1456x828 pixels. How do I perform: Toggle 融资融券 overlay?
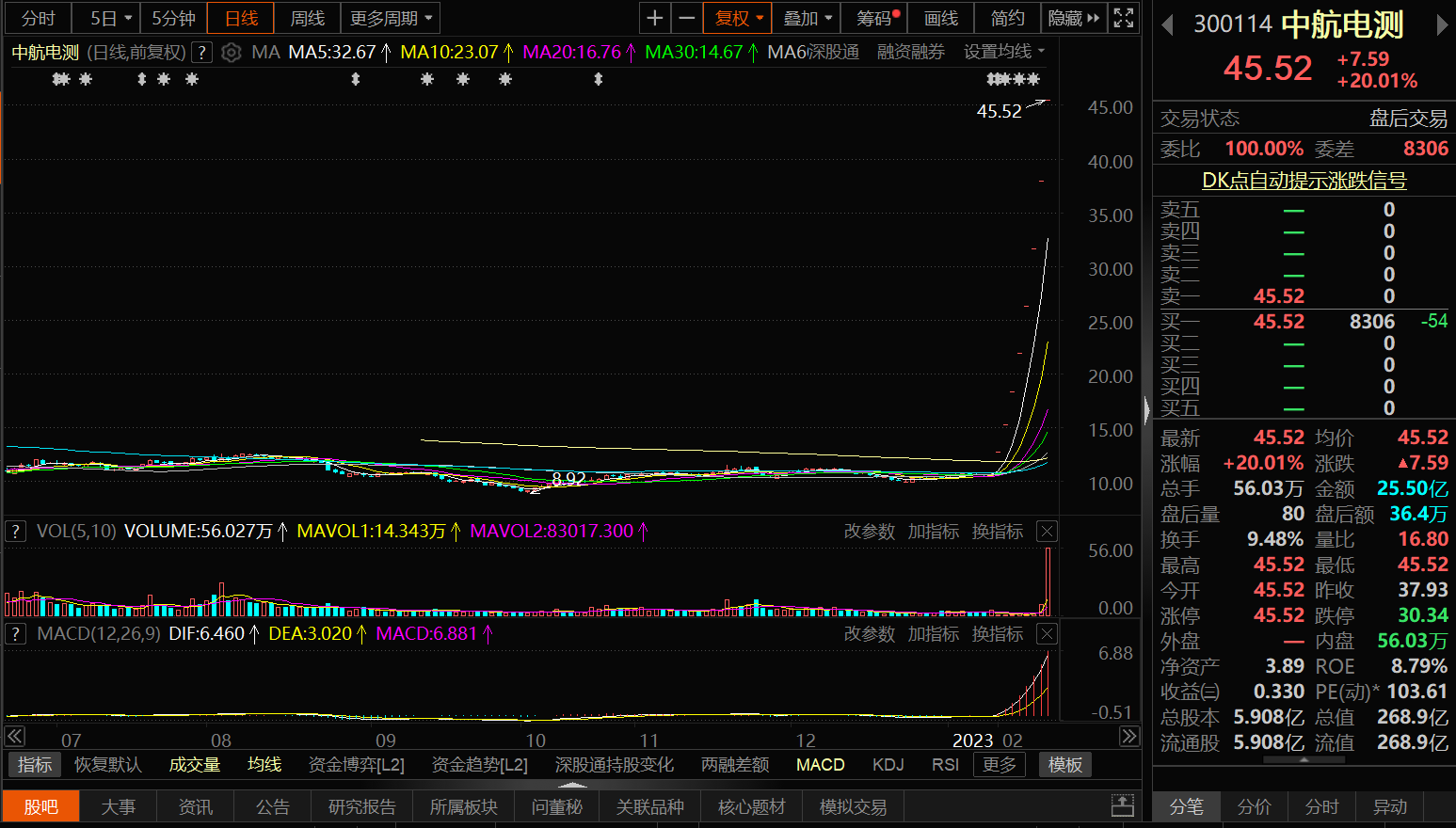click(x=911, y=53)
